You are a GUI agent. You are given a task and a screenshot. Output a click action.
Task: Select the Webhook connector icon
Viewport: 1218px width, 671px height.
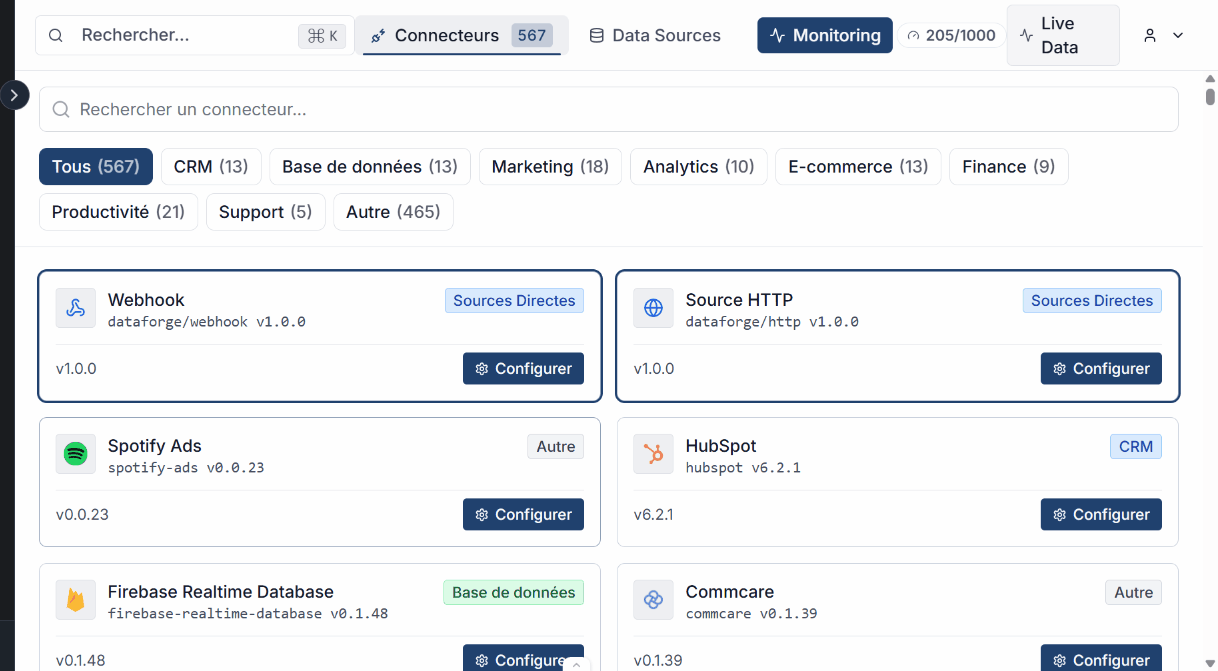[x=75, y=308]
